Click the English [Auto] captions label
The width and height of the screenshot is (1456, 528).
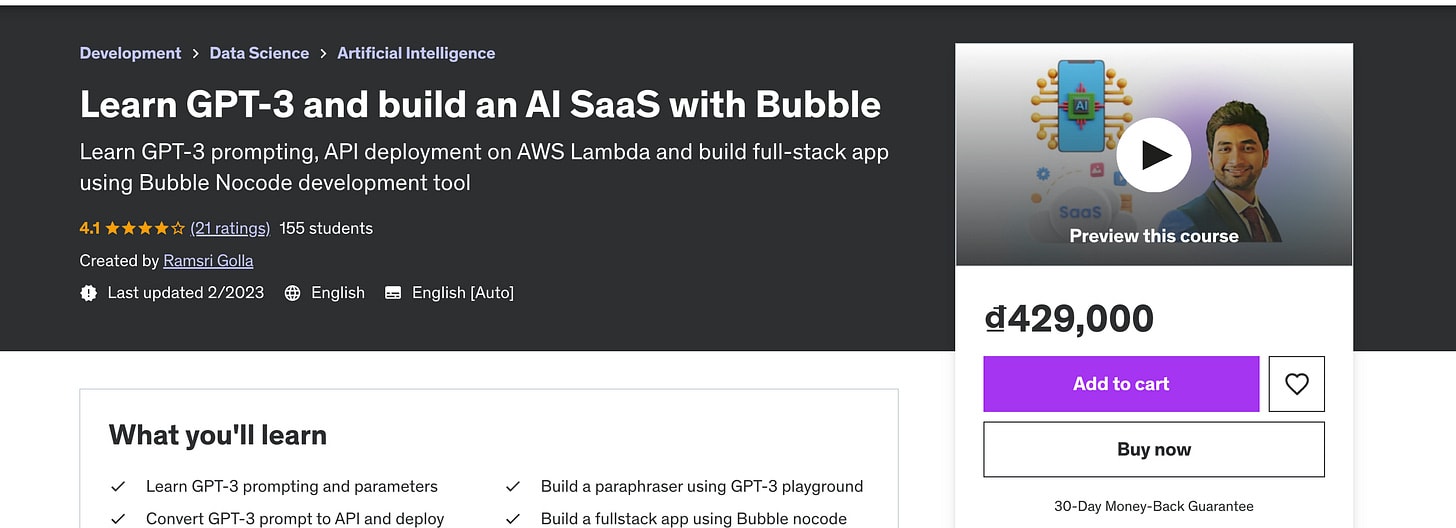tap(463, 293)
